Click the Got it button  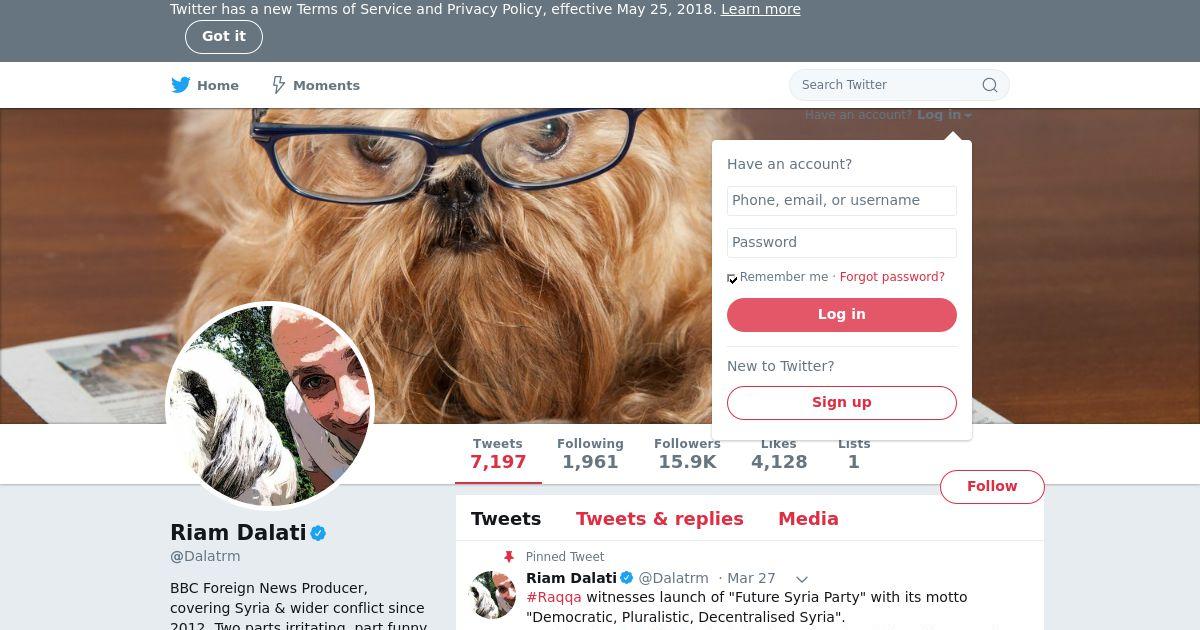pos(224,37)
